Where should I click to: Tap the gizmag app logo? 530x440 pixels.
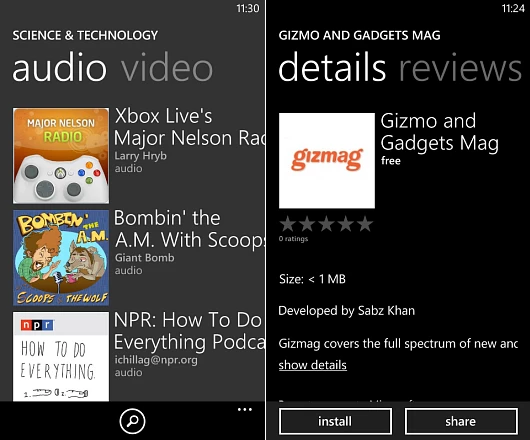[x=327, y=161]
